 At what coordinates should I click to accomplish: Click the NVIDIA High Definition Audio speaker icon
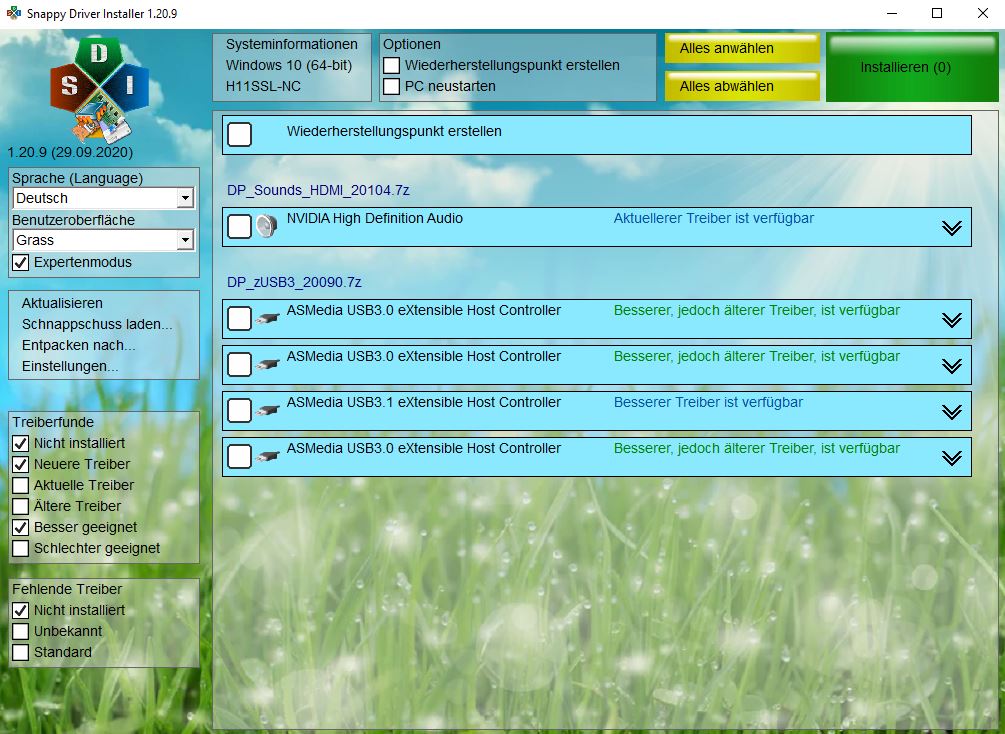pyautogui.click(x=267, y=226)
